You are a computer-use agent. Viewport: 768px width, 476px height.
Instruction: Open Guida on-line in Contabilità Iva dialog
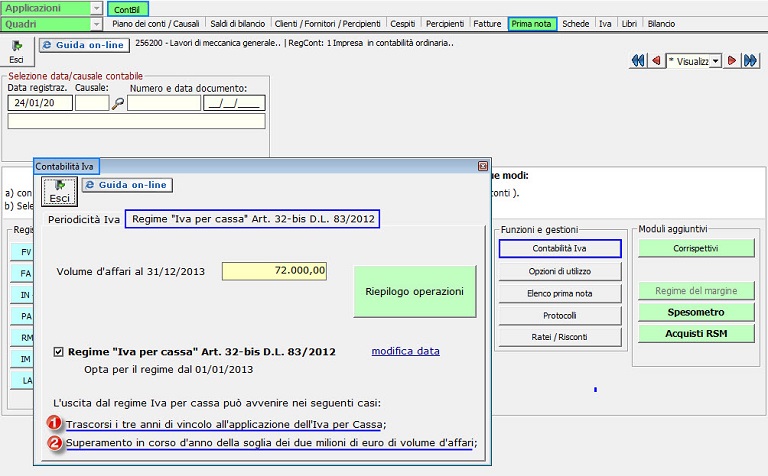click(x=127, y=185)
